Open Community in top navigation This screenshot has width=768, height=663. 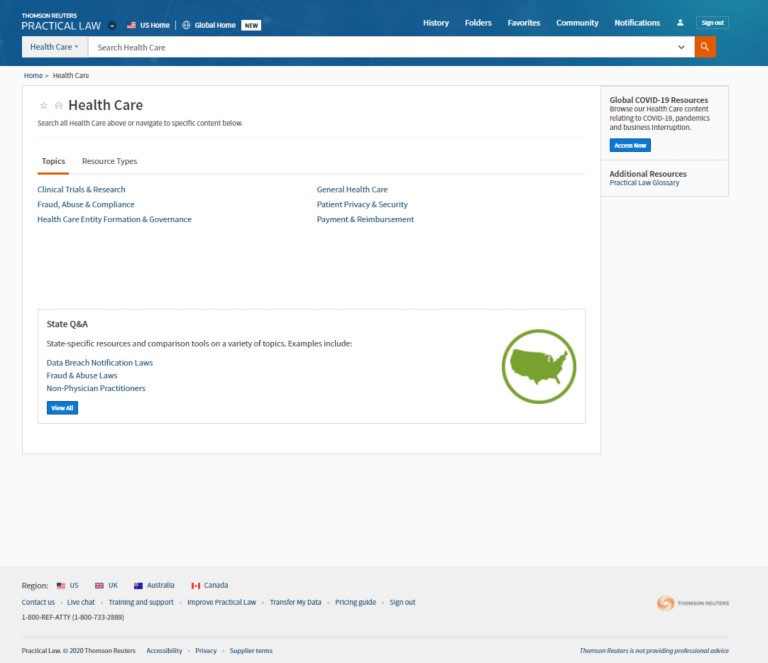(577, 23)
